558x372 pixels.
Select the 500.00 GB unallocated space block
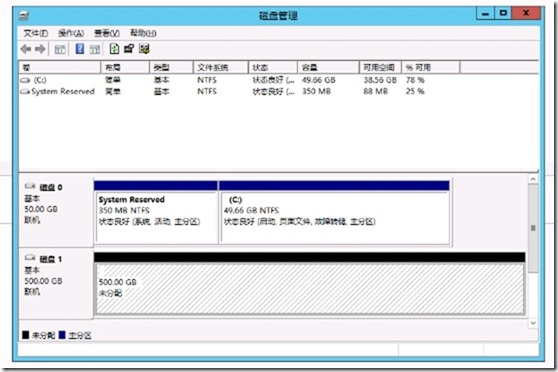tap(310, 284)
